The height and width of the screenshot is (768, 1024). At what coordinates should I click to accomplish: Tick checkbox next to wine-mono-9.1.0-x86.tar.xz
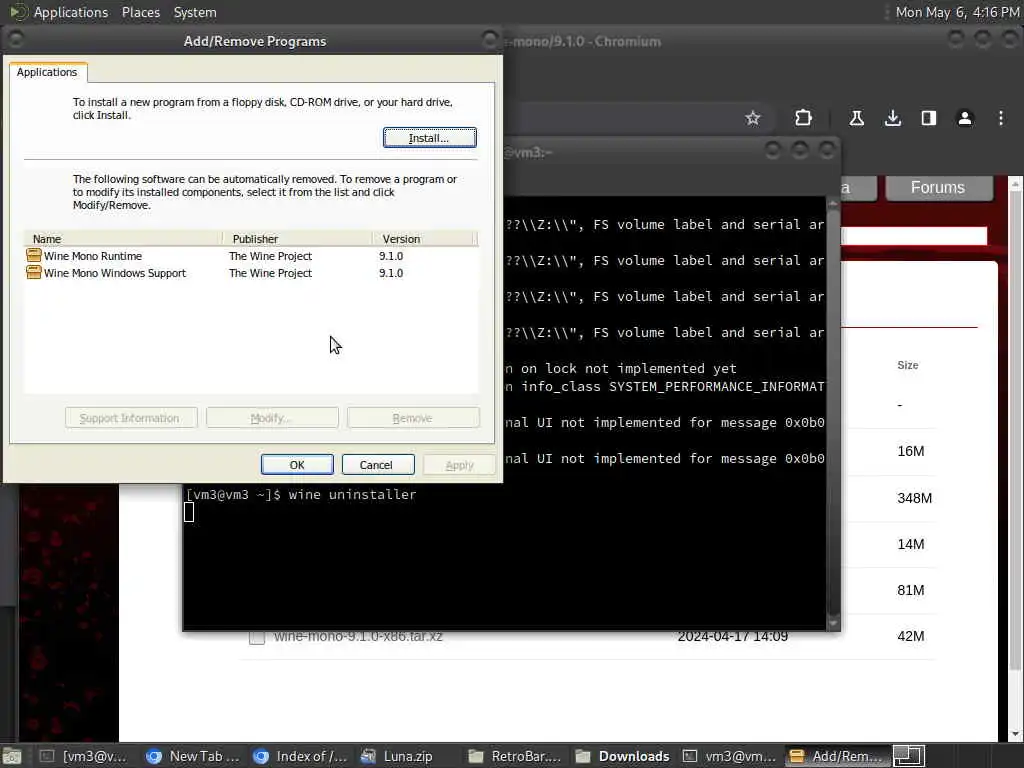[257, 637]
